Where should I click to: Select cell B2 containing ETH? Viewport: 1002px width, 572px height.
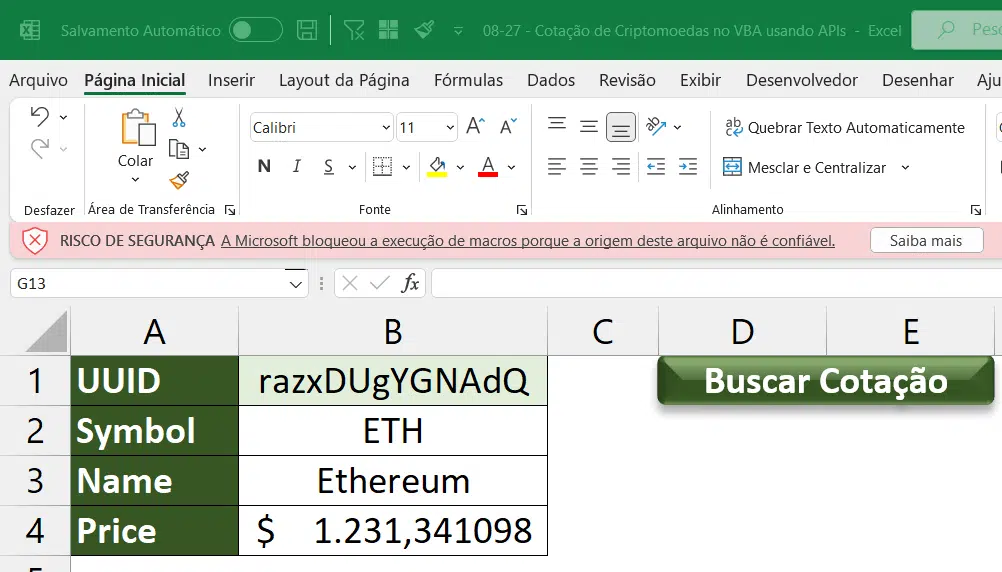coord(393,431)
